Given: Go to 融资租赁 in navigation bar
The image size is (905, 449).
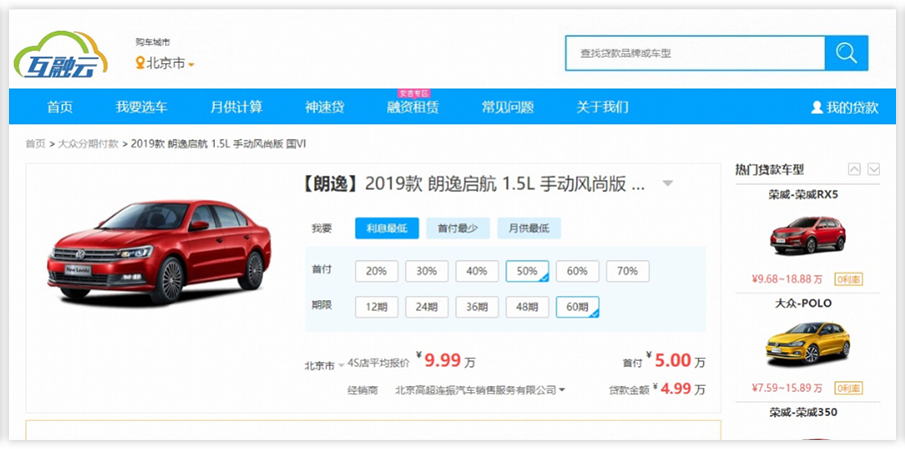Looking at the screenshot, I should tap(413, 107).
